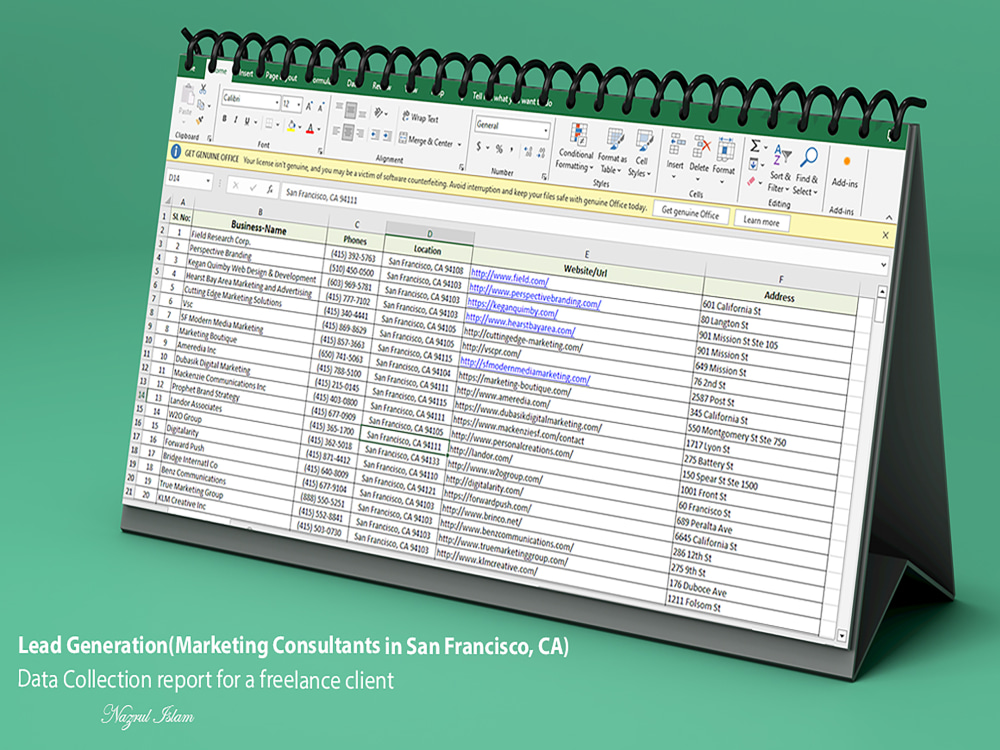
Task: Open Sort & Filter menu
Action: (781, 169)
